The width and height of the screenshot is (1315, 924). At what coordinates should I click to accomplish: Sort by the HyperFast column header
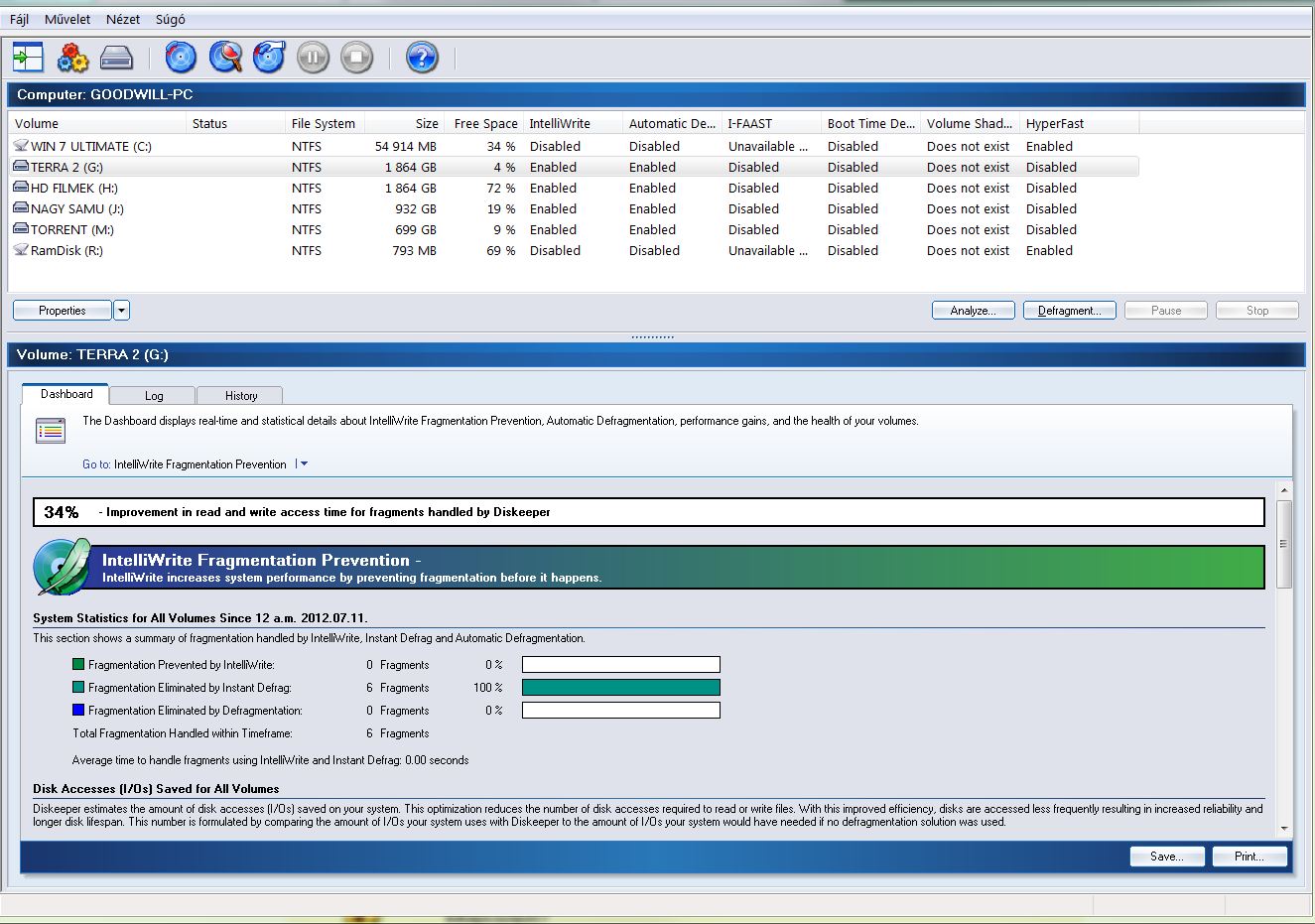pyautogui.click(x=1080, y=123)
